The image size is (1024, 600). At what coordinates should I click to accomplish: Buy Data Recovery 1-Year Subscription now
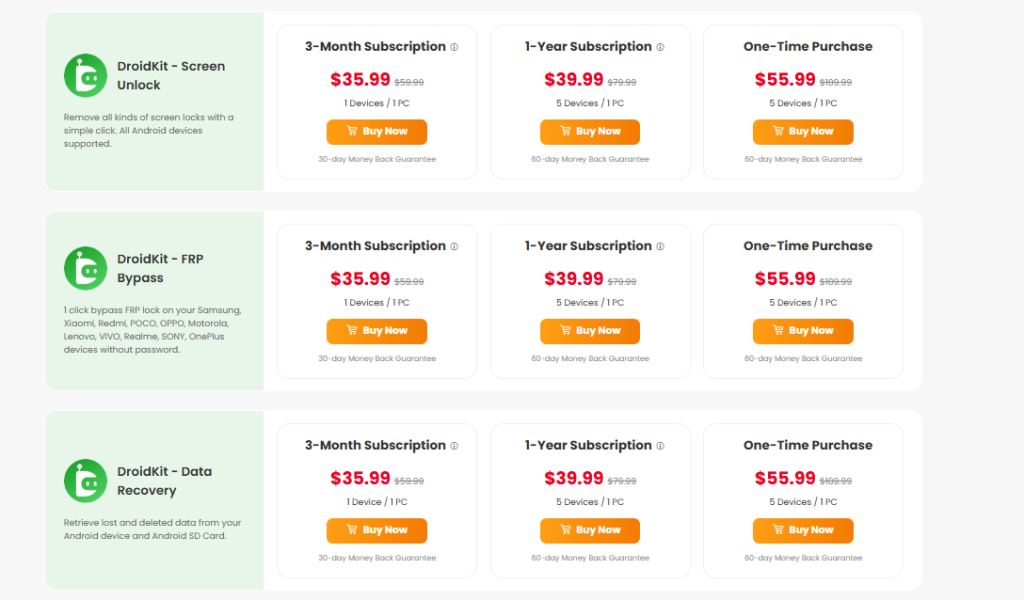click(x=590, y=531)
